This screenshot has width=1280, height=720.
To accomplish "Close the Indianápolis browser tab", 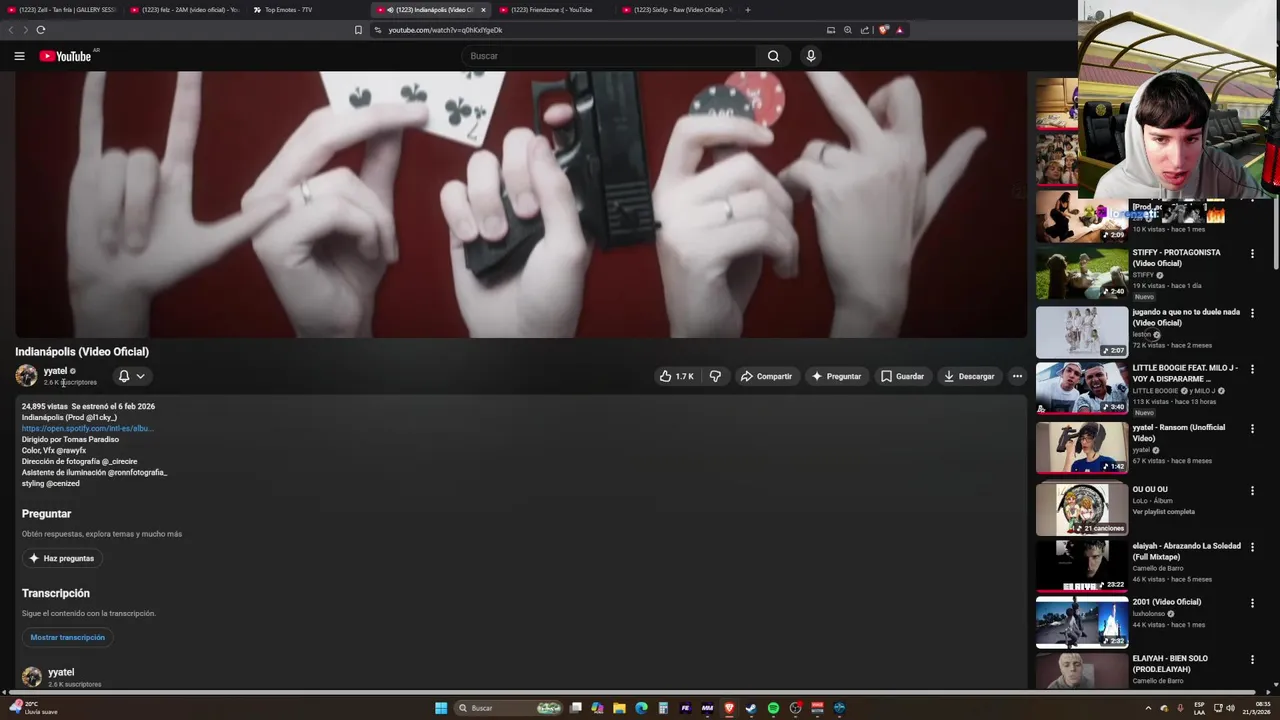I will point(483,10).
